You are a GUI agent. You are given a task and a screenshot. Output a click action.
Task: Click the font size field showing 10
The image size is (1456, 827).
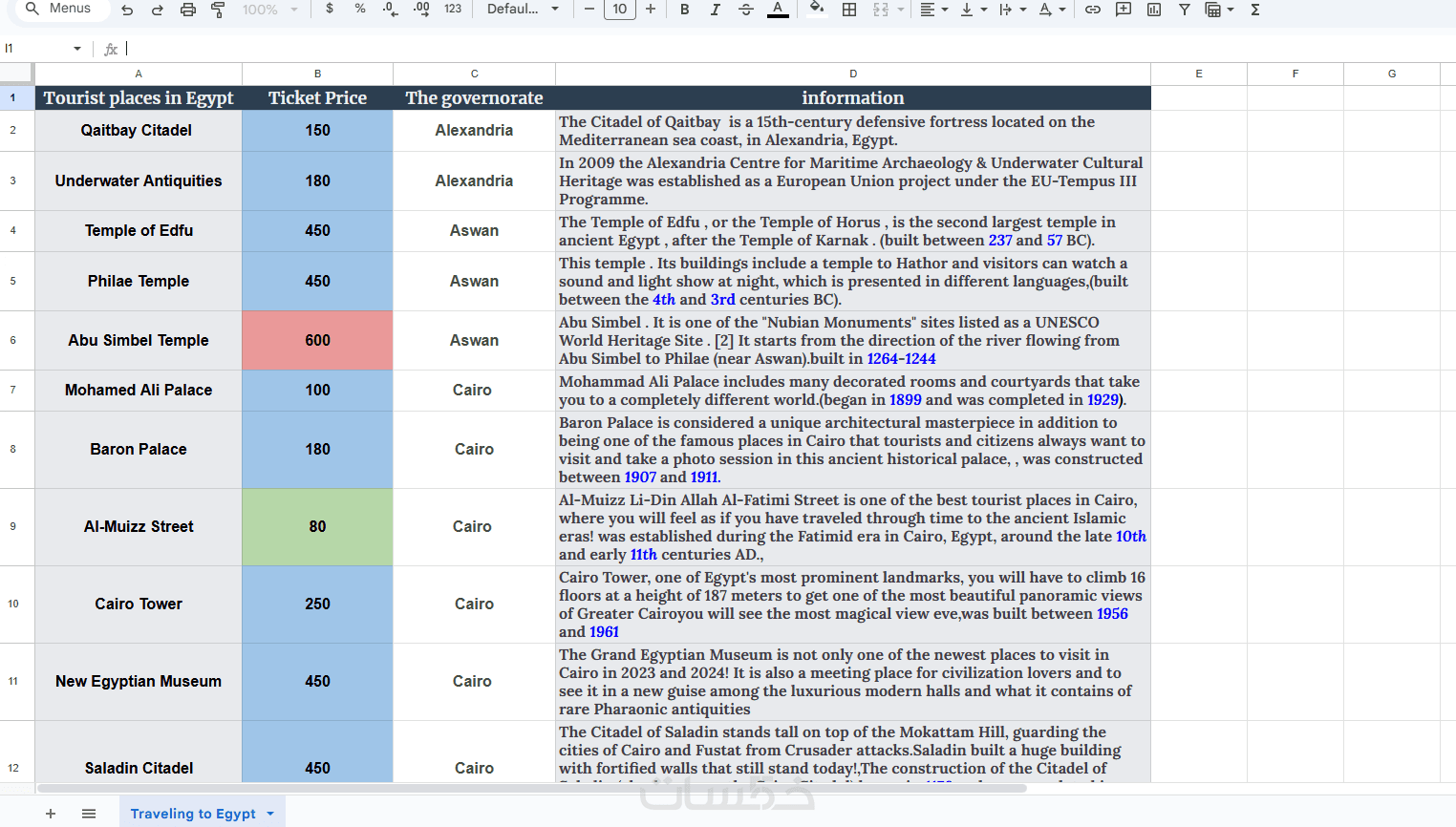tap(620, 9)
